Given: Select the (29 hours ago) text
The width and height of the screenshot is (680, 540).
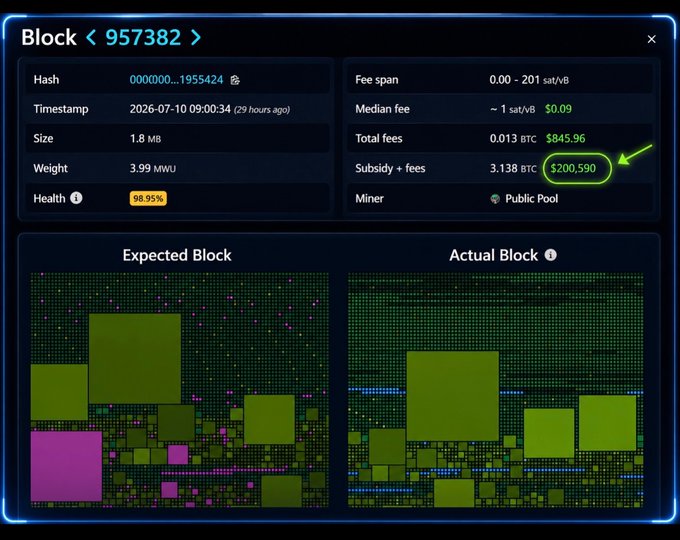Looking at the screenshot, I should click(262, 110).
